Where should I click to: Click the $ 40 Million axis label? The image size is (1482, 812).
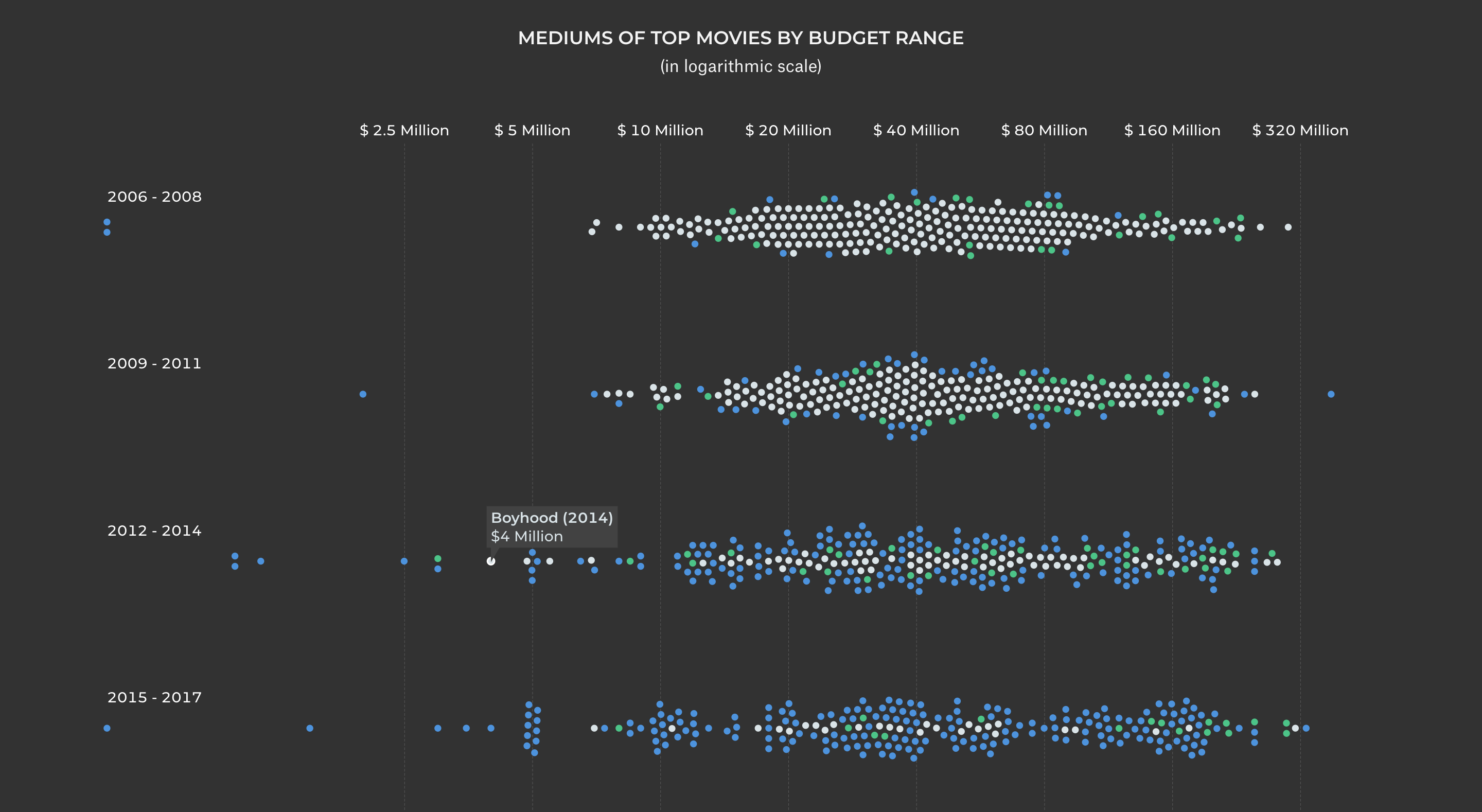(916, 131)
